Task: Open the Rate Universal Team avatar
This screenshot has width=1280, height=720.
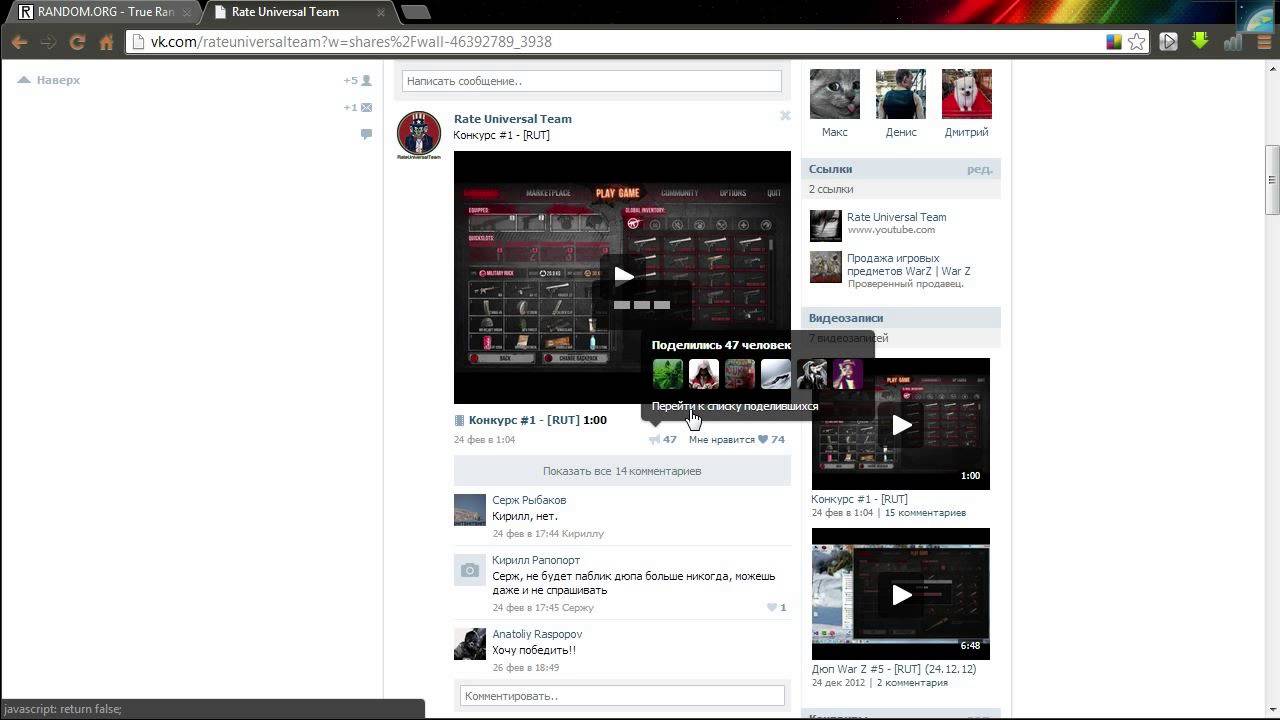Action: click(419, 135)
